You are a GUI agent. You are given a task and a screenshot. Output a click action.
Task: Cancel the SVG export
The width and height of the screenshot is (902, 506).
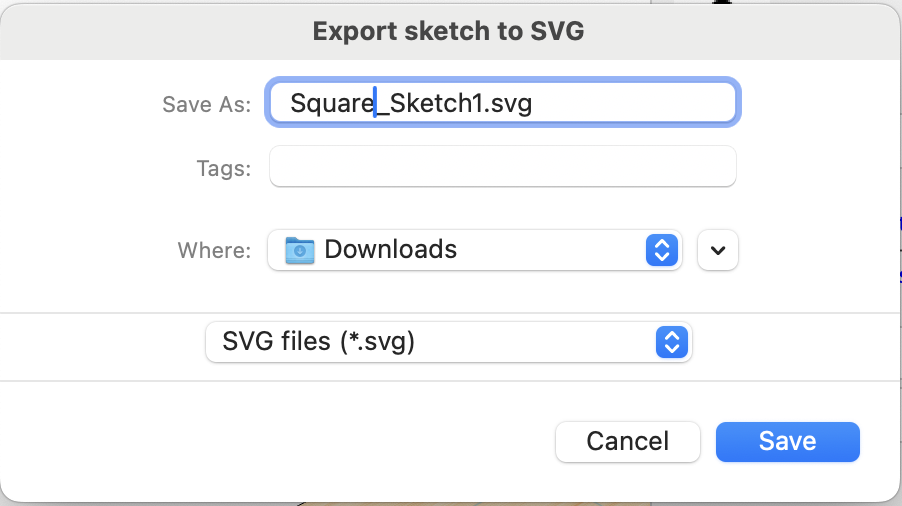[628, 442]
